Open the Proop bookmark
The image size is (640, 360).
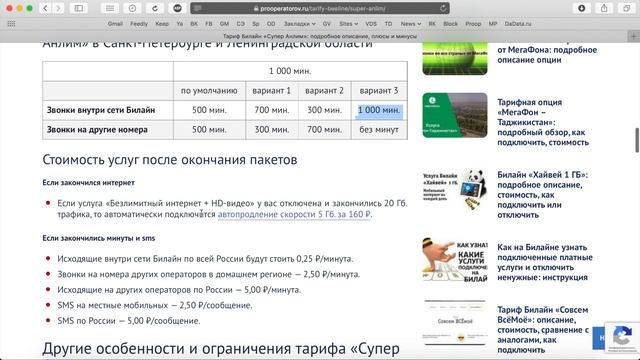(473, 24)
